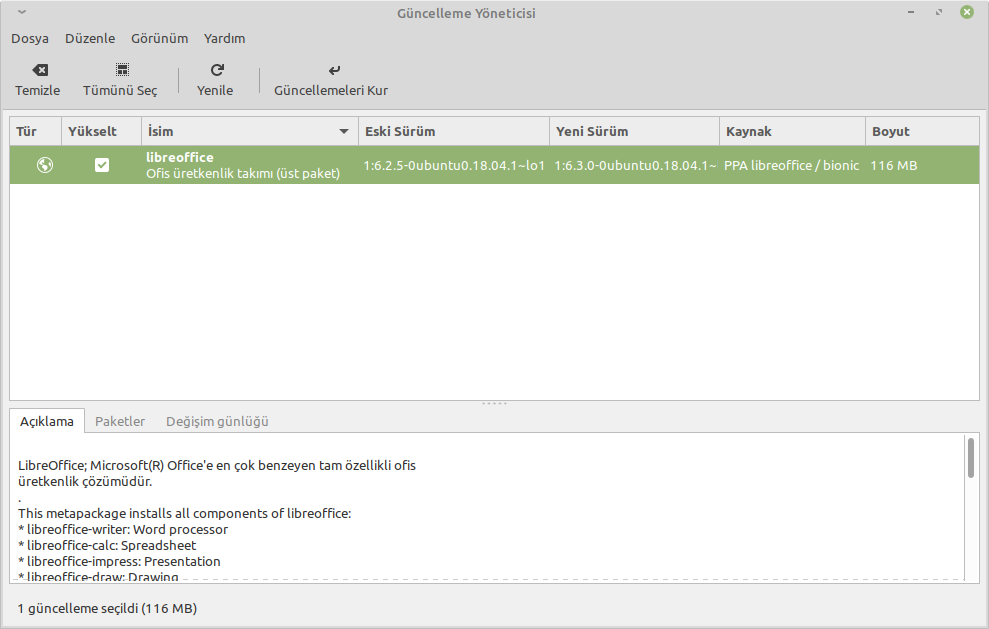The width and height of the screenshot is (989, 629).
Task: Switch to the Değişim günlüğü tab
Action: pyautogui.click(x=218, y=421)
